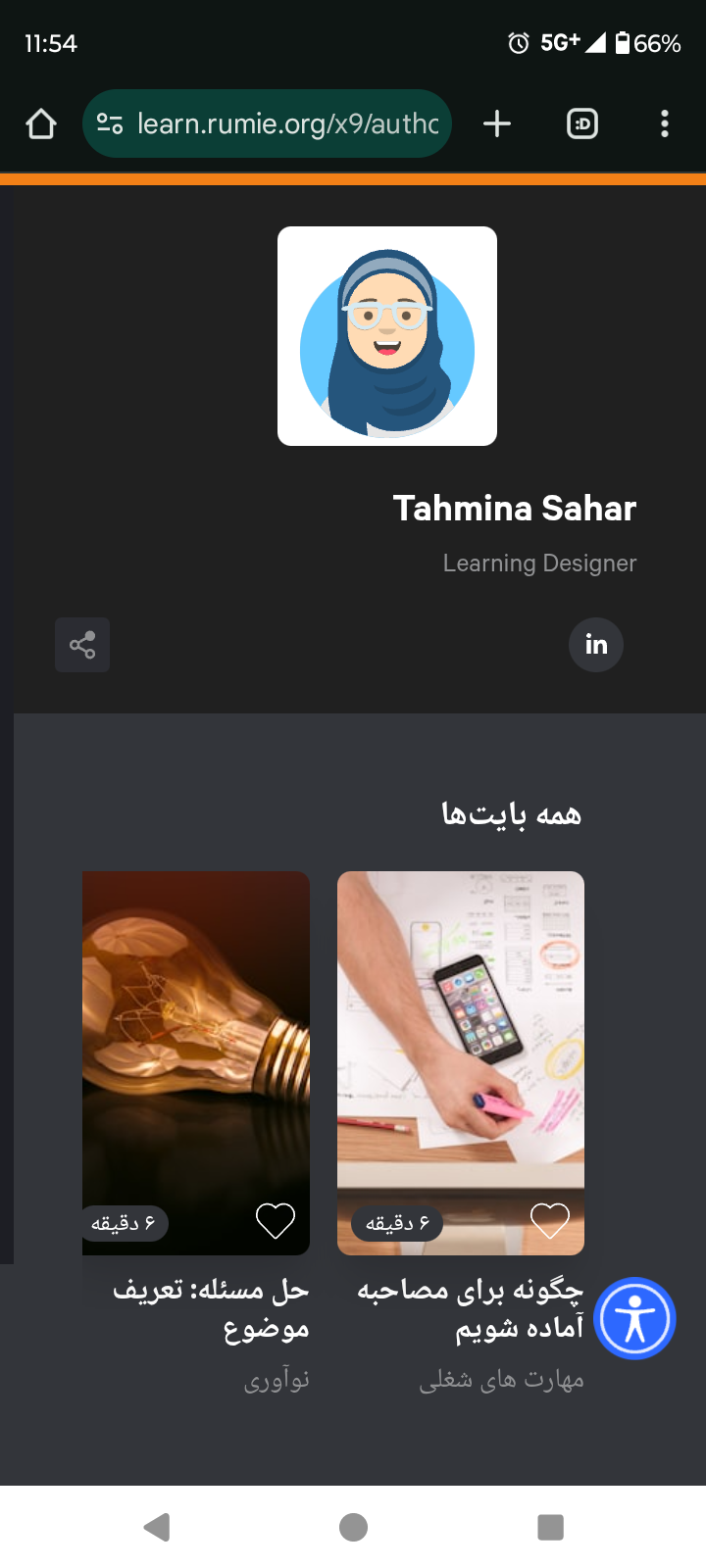Tap the Android recent apps square button
Viewport: 706px width, 1568px height.
pyautogui.click(x=551, y=1527)
